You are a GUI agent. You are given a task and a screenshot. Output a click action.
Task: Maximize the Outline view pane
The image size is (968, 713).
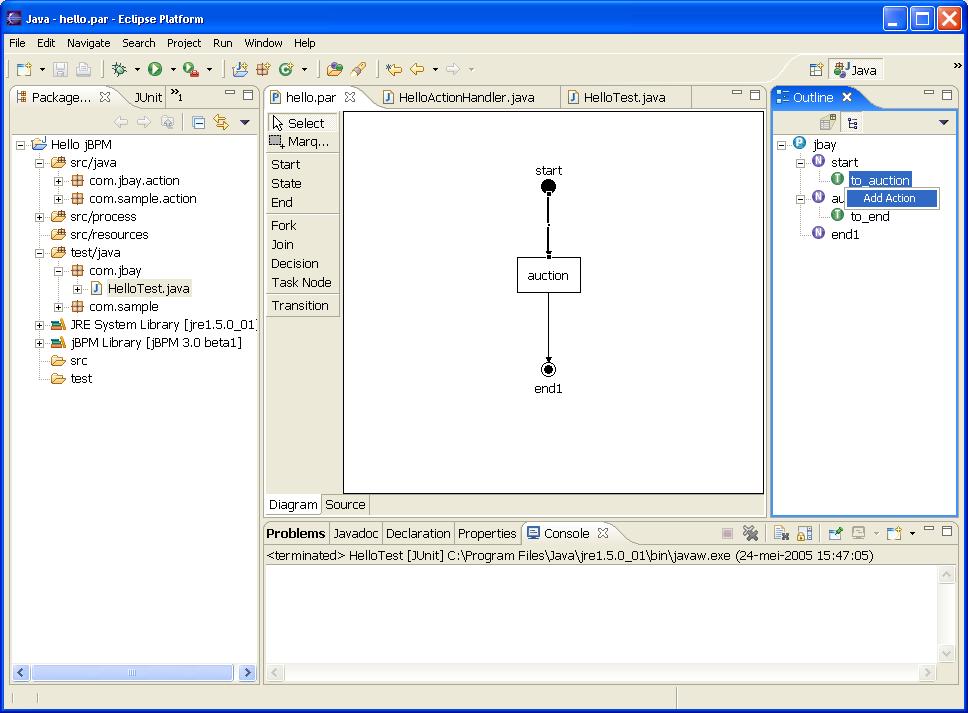pyautogui.click(x=947, y=94)
